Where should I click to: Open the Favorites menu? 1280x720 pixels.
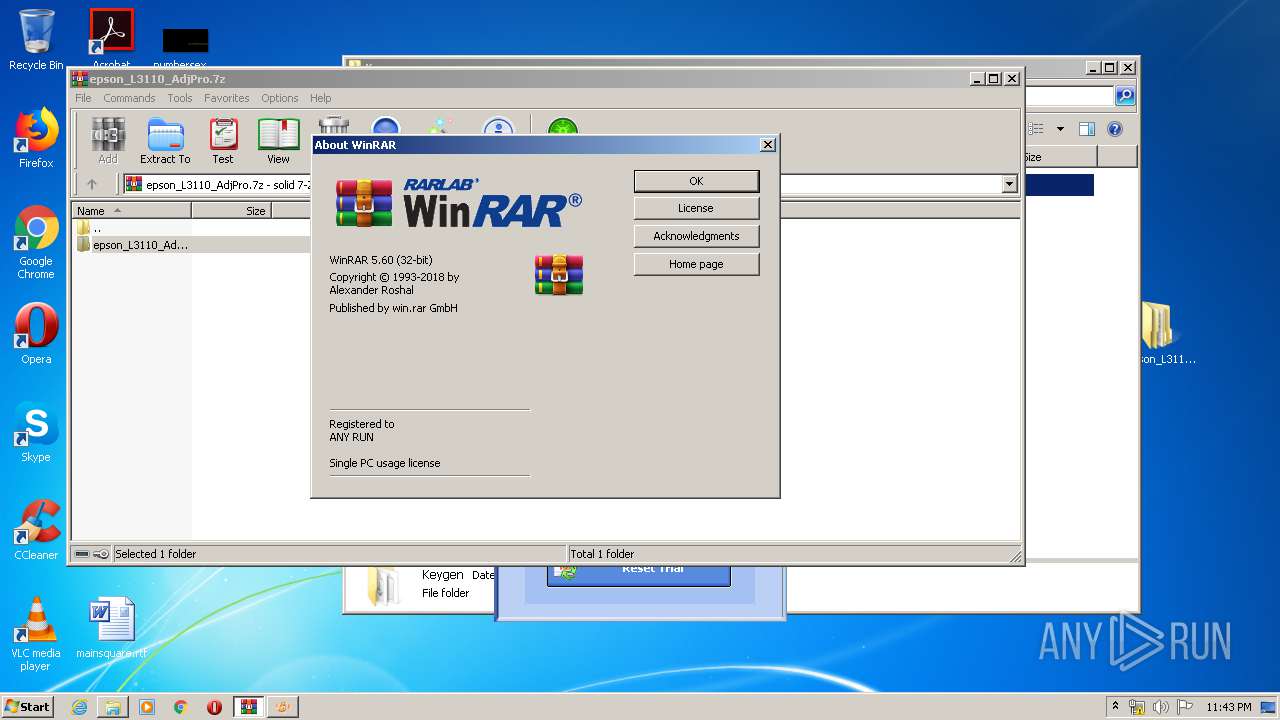point(227,98)
